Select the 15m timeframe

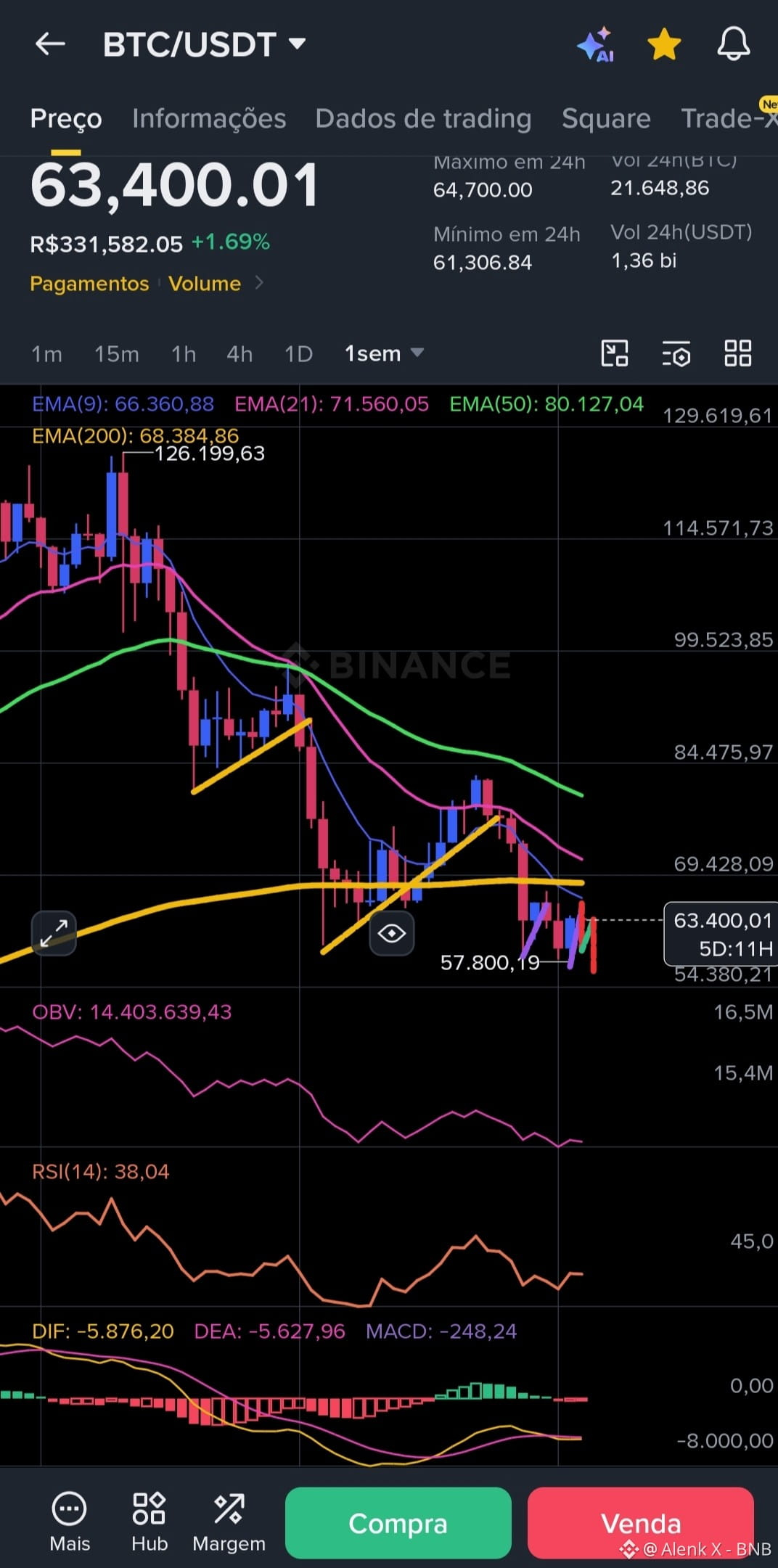116,354
